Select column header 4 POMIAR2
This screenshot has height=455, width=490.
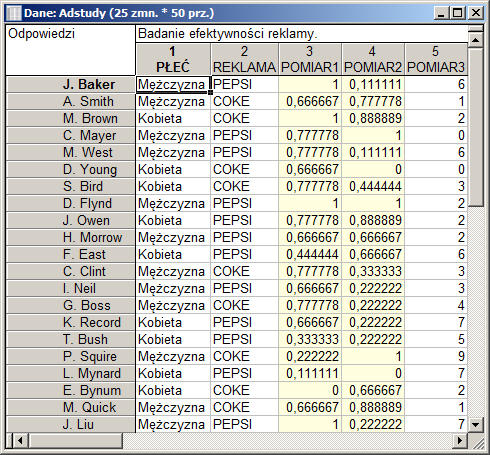pos(373,59)
